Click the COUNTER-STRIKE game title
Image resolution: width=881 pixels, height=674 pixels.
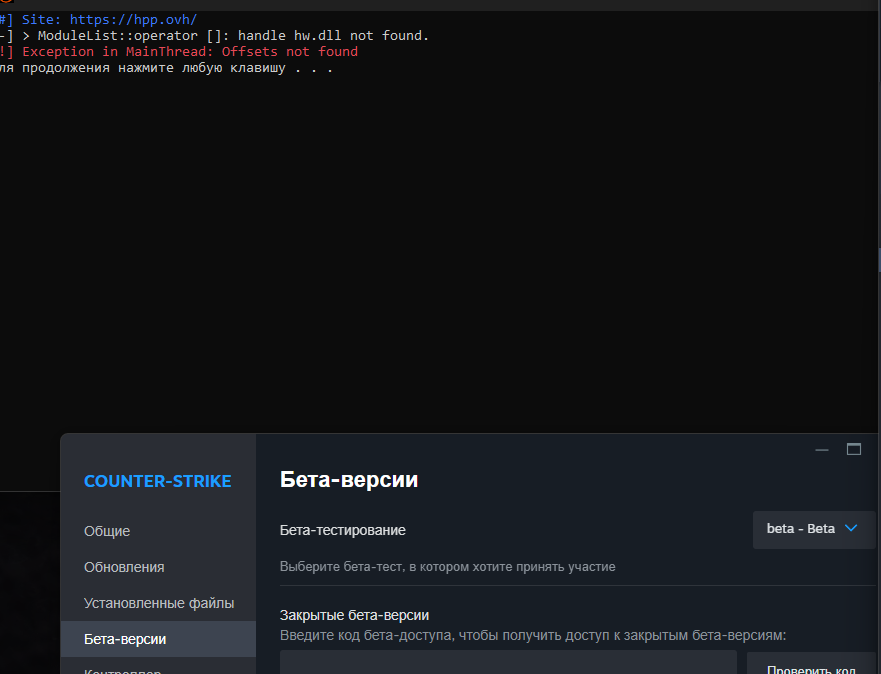coord(157,481)
